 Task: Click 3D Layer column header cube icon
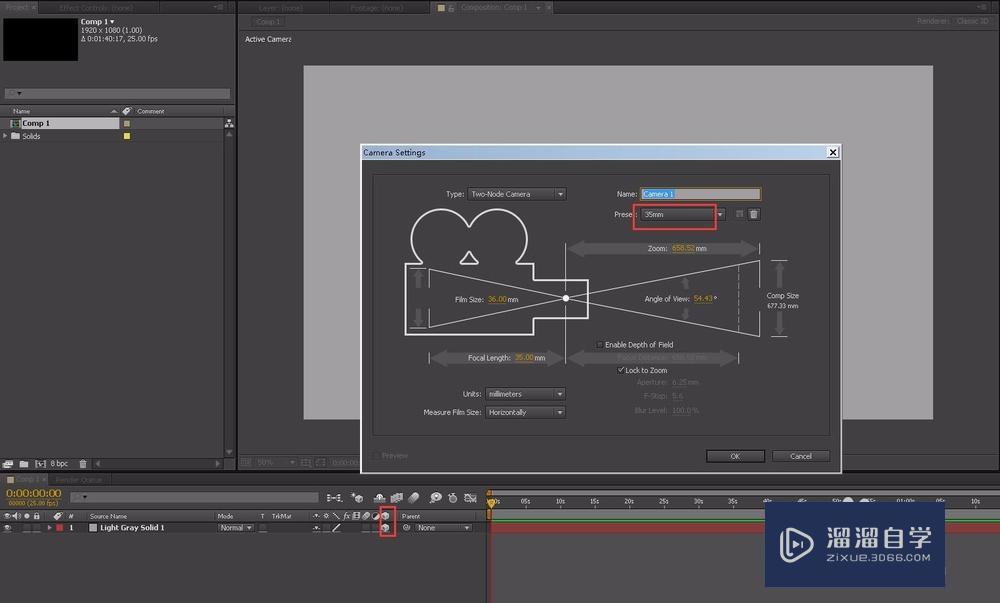tap(385, 516)
